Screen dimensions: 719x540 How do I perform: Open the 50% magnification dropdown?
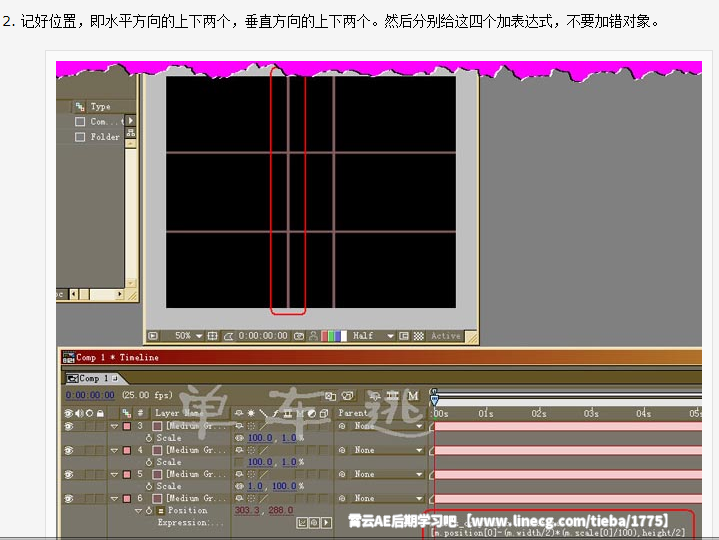coord(188,336)
